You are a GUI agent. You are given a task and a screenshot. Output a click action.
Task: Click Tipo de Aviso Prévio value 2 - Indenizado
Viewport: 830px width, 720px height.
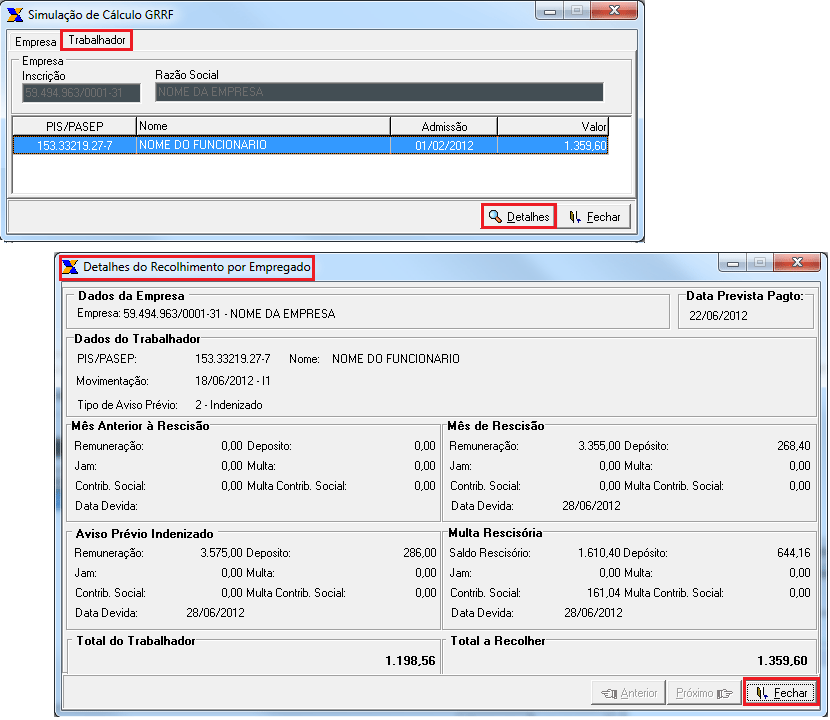click(x=229, y=405)
